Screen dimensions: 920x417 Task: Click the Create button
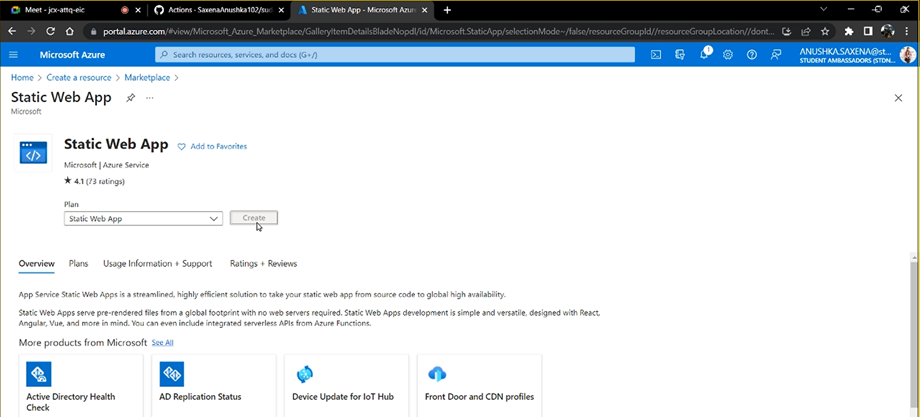click(253, 218)
